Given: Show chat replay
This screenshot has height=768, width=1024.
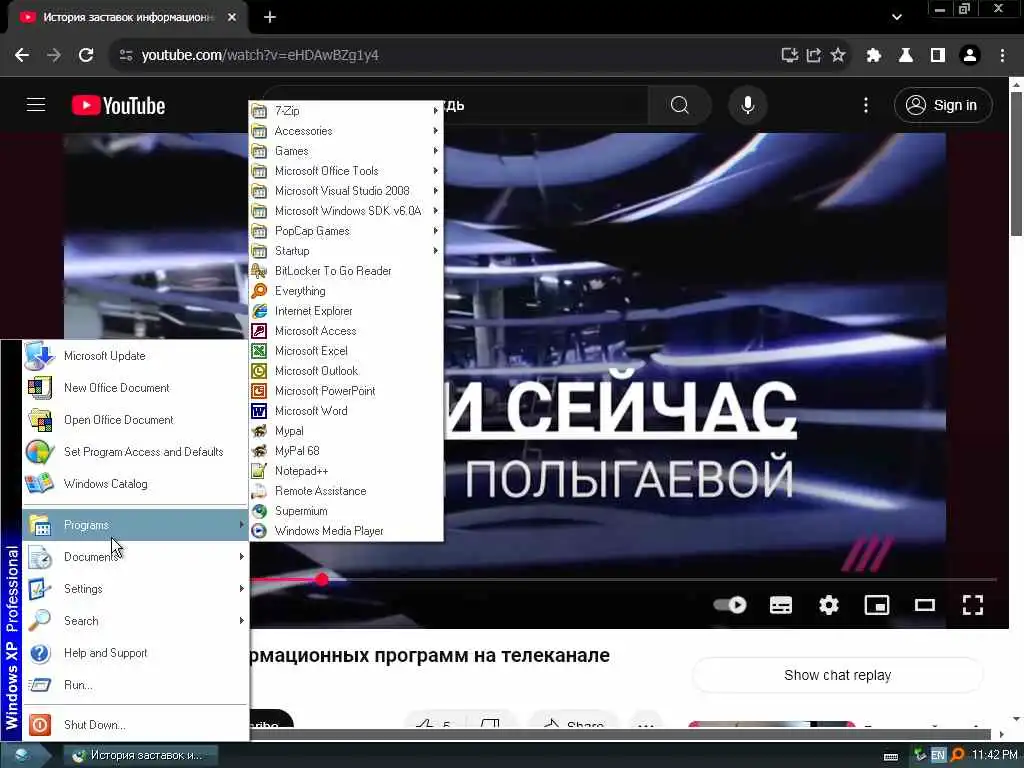Looking at the screenshot, I should [x=837, y=675].
